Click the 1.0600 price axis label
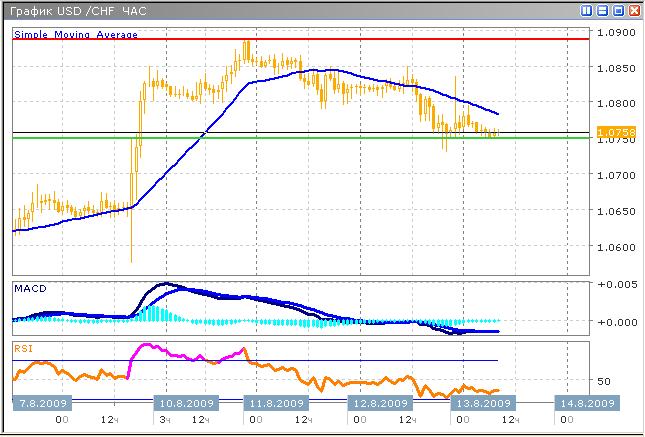 click(x=609, y=247)
